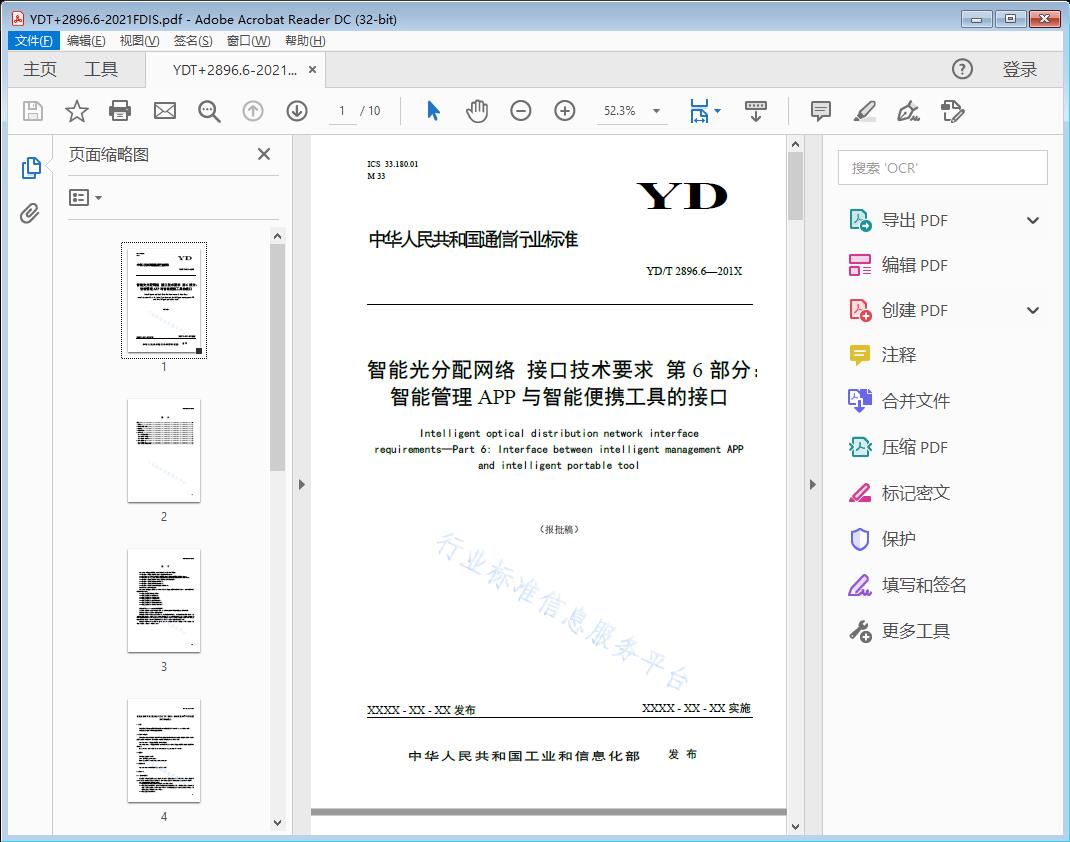Viewport: 1070px width, 842px height.
Task: Select the Hand tool in the toolbar
Action: point(477,111)
